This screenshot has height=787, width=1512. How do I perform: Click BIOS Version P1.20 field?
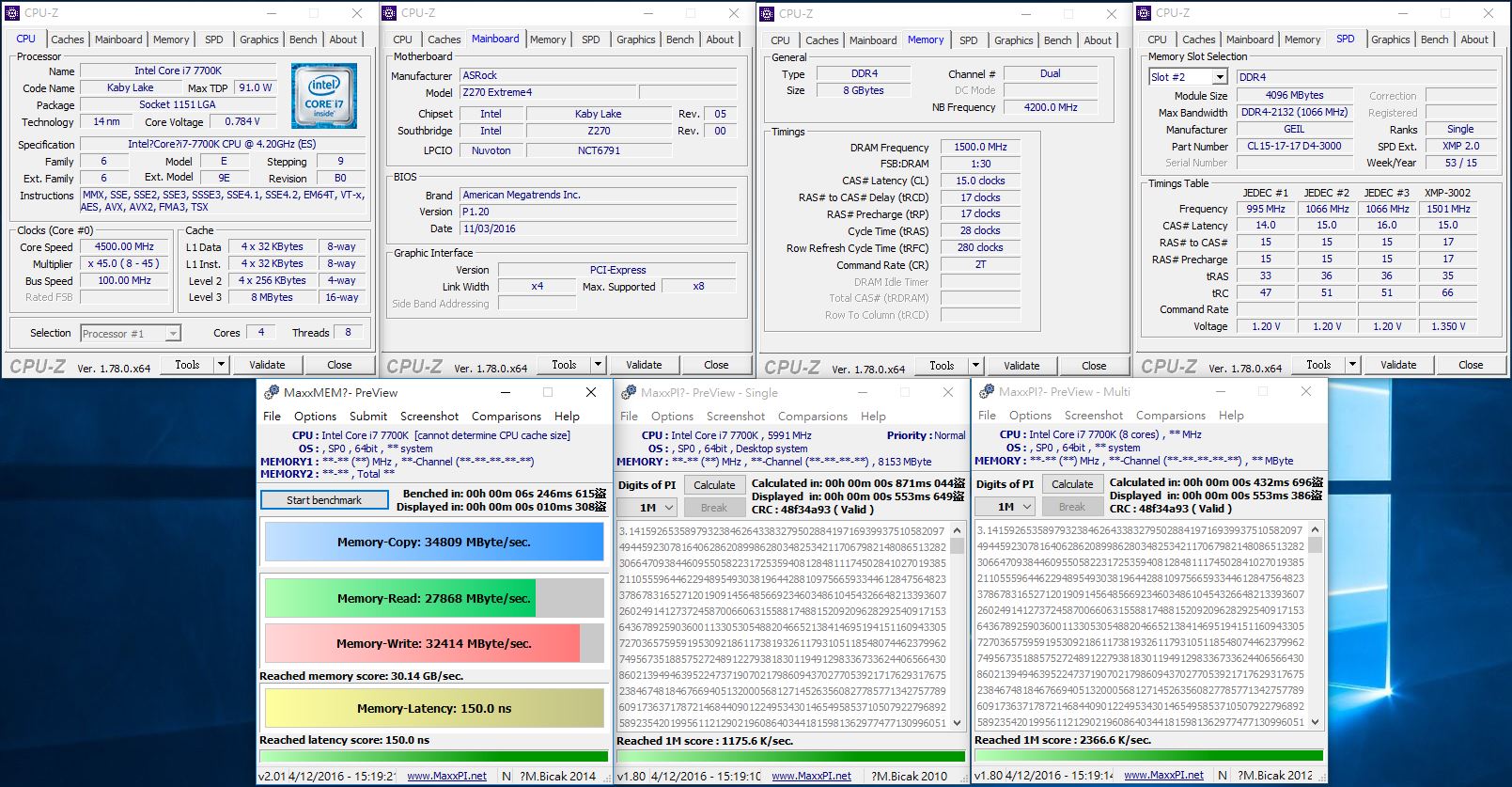[x=598, y=212]
